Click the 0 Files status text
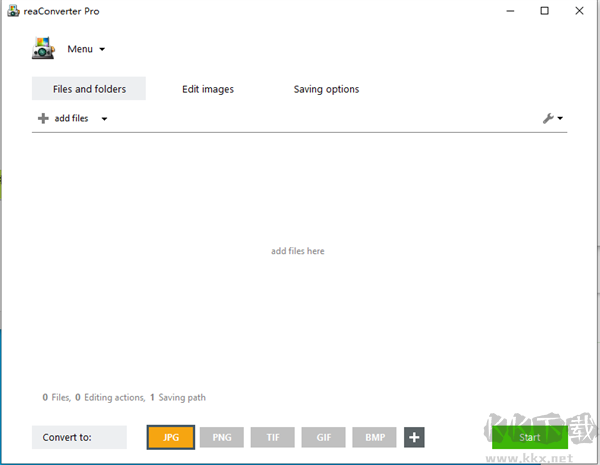 coord(57,397)
